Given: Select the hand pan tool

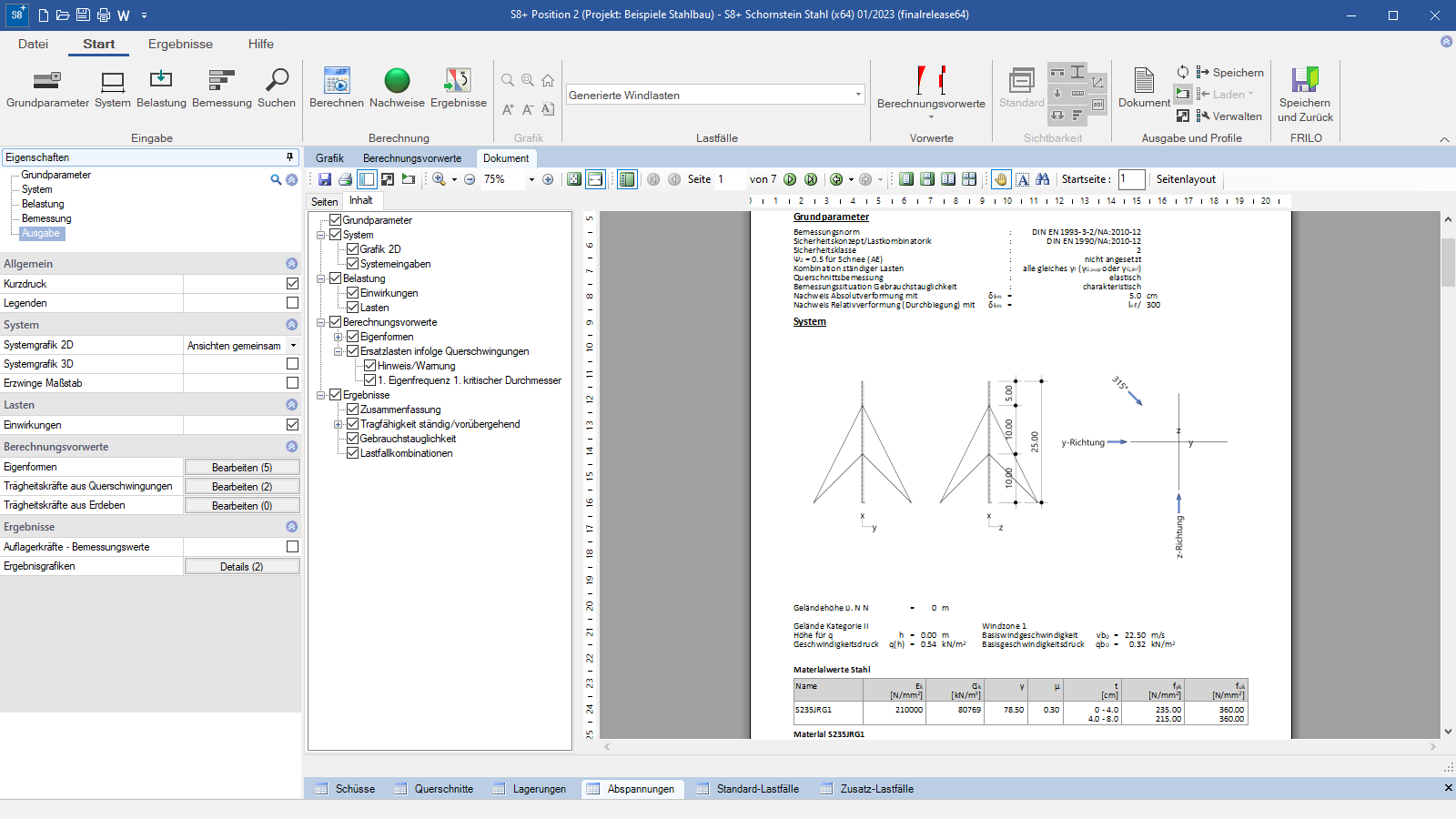Looking at the screenshot, I should pos(1001,179).
